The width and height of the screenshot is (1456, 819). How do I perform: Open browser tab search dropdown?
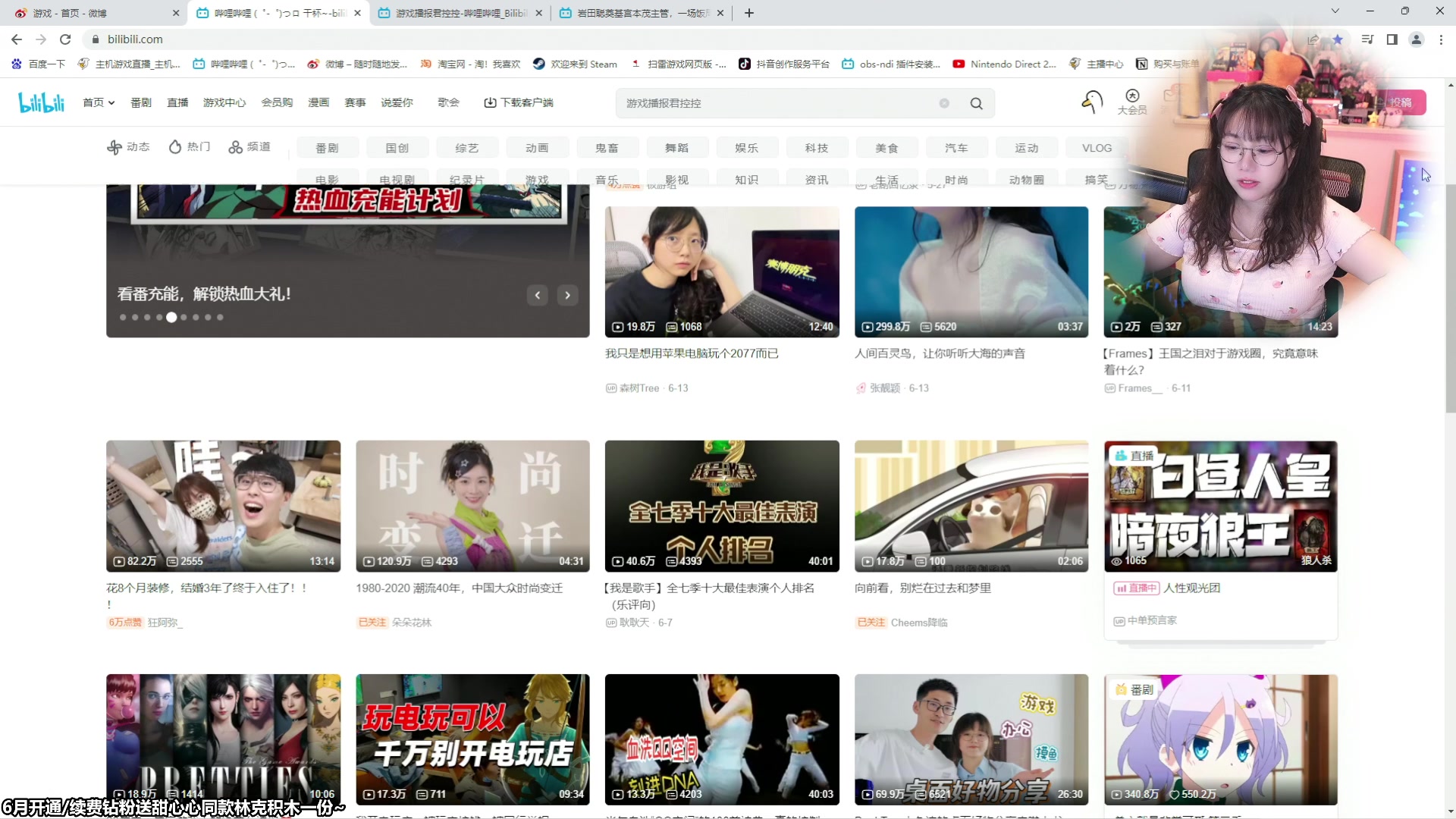click(x=1335, y=11)
